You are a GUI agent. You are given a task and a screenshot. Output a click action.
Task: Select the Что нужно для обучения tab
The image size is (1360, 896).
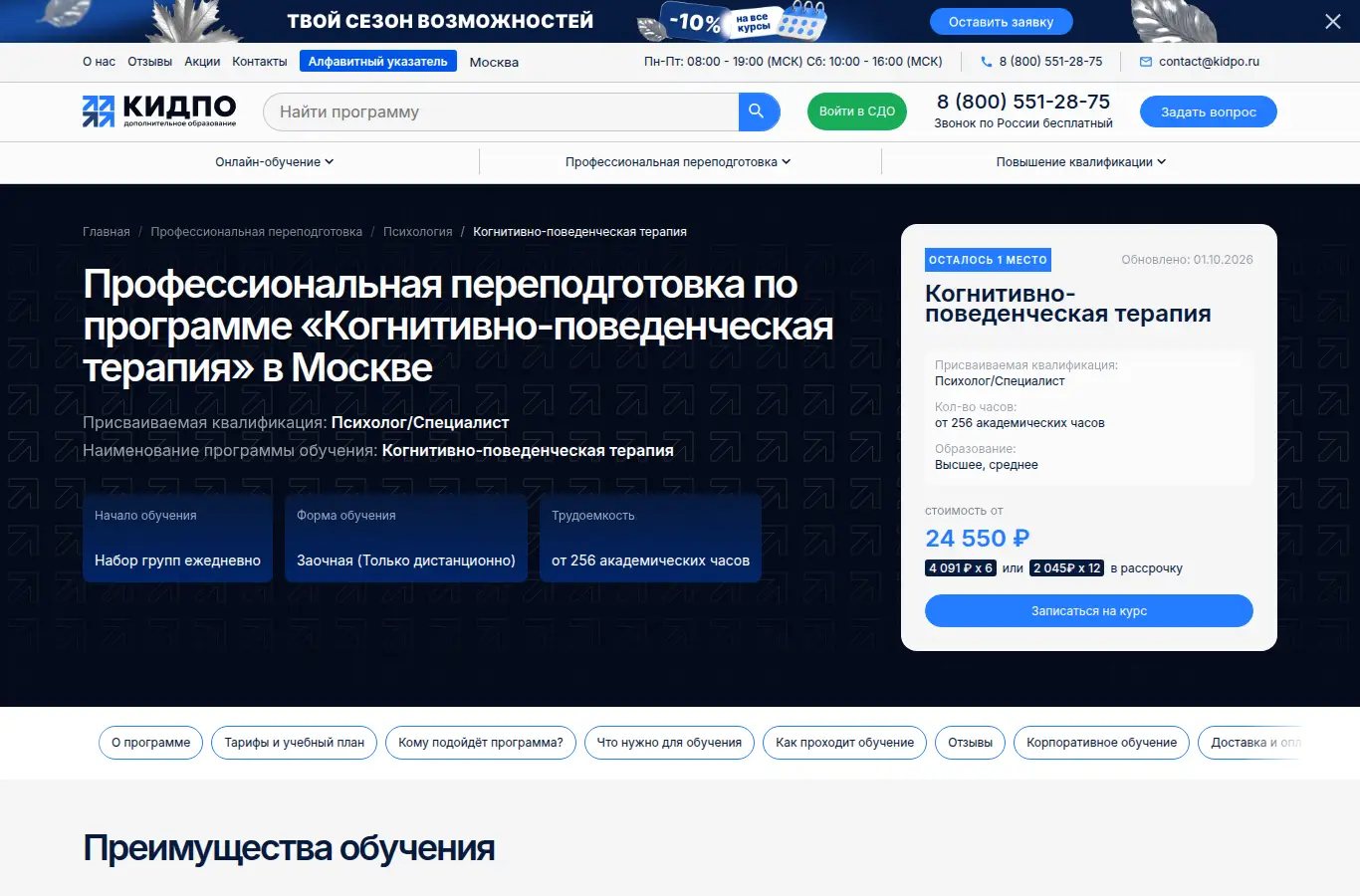click(x=670, y=743)
